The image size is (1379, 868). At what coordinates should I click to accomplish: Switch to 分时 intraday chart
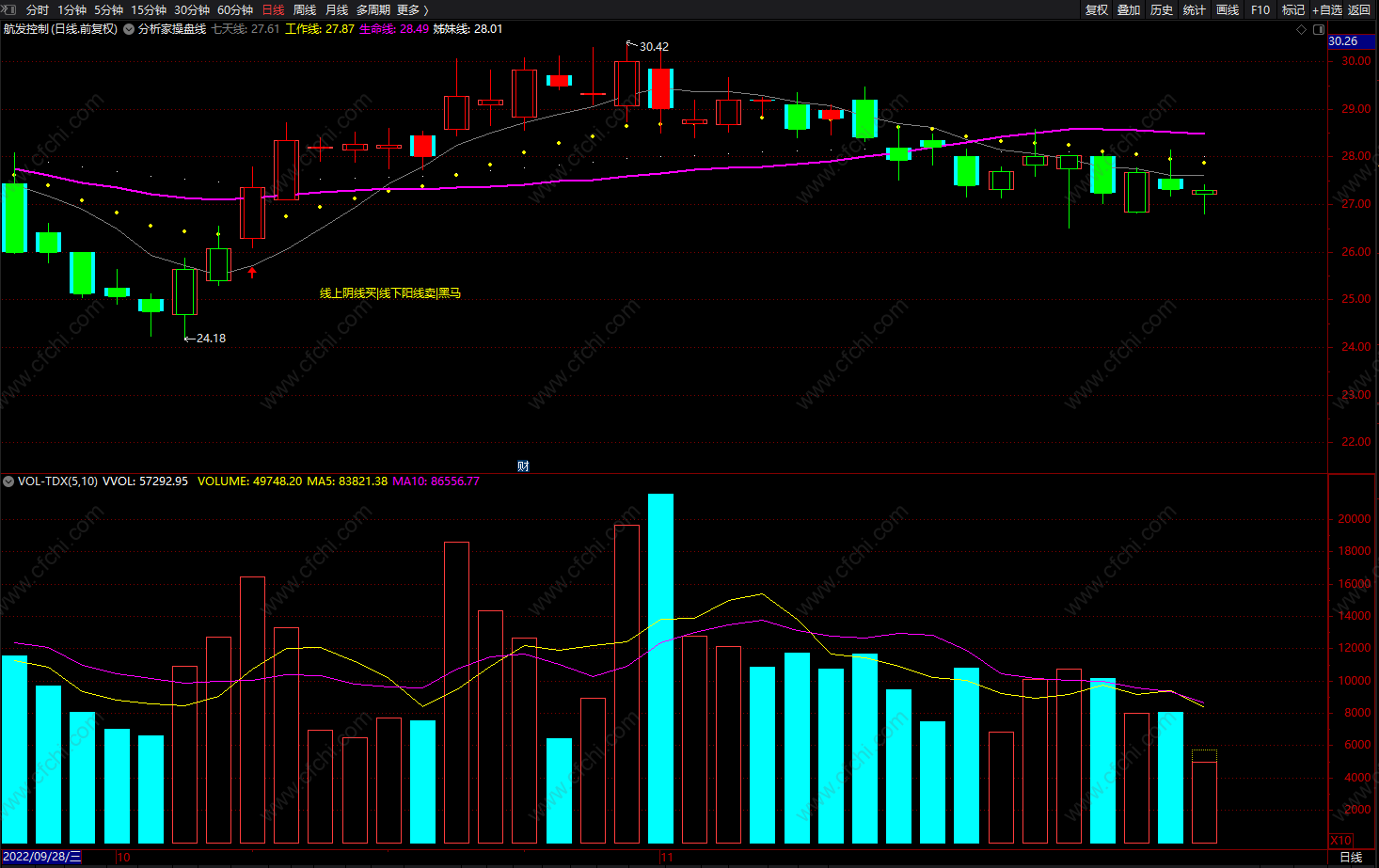[x=37, y=9]
